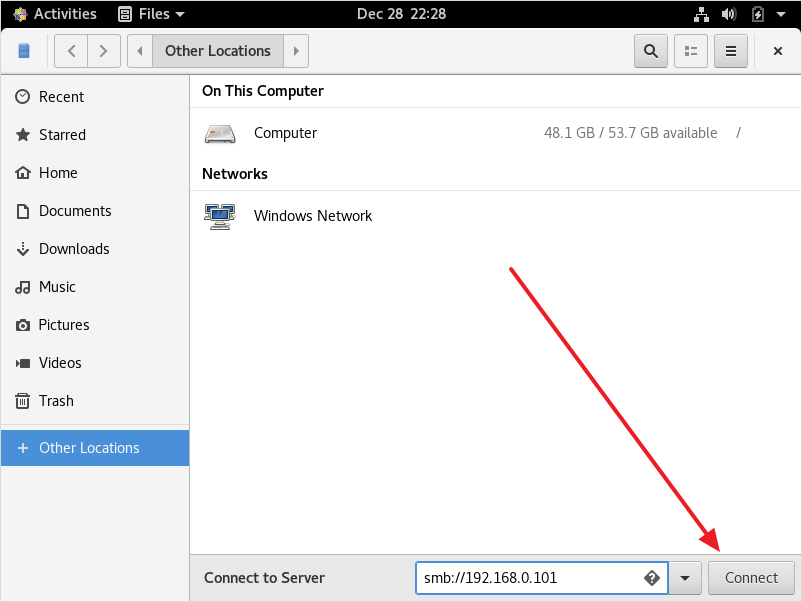Expand recent servers dropdown arrow

[x=685, y=578]
